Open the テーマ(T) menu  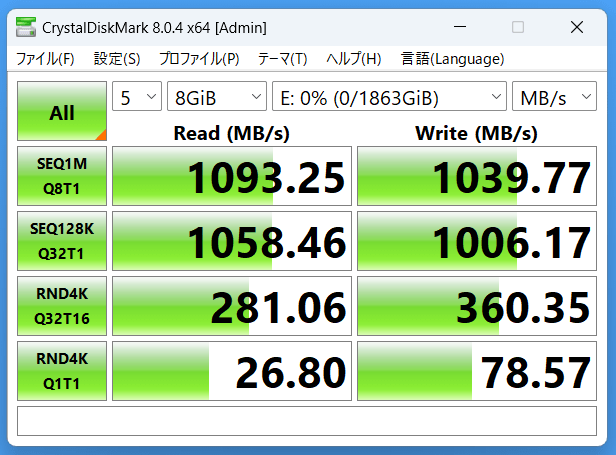click(282, 59)
